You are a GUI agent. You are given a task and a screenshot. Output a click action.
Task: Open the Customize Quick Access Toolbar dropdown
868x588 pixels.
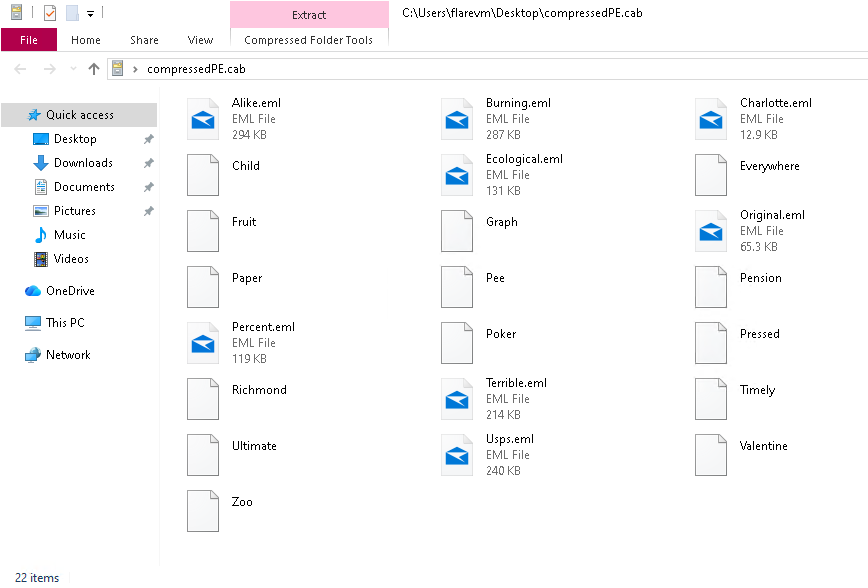click(x=90, y=14)
